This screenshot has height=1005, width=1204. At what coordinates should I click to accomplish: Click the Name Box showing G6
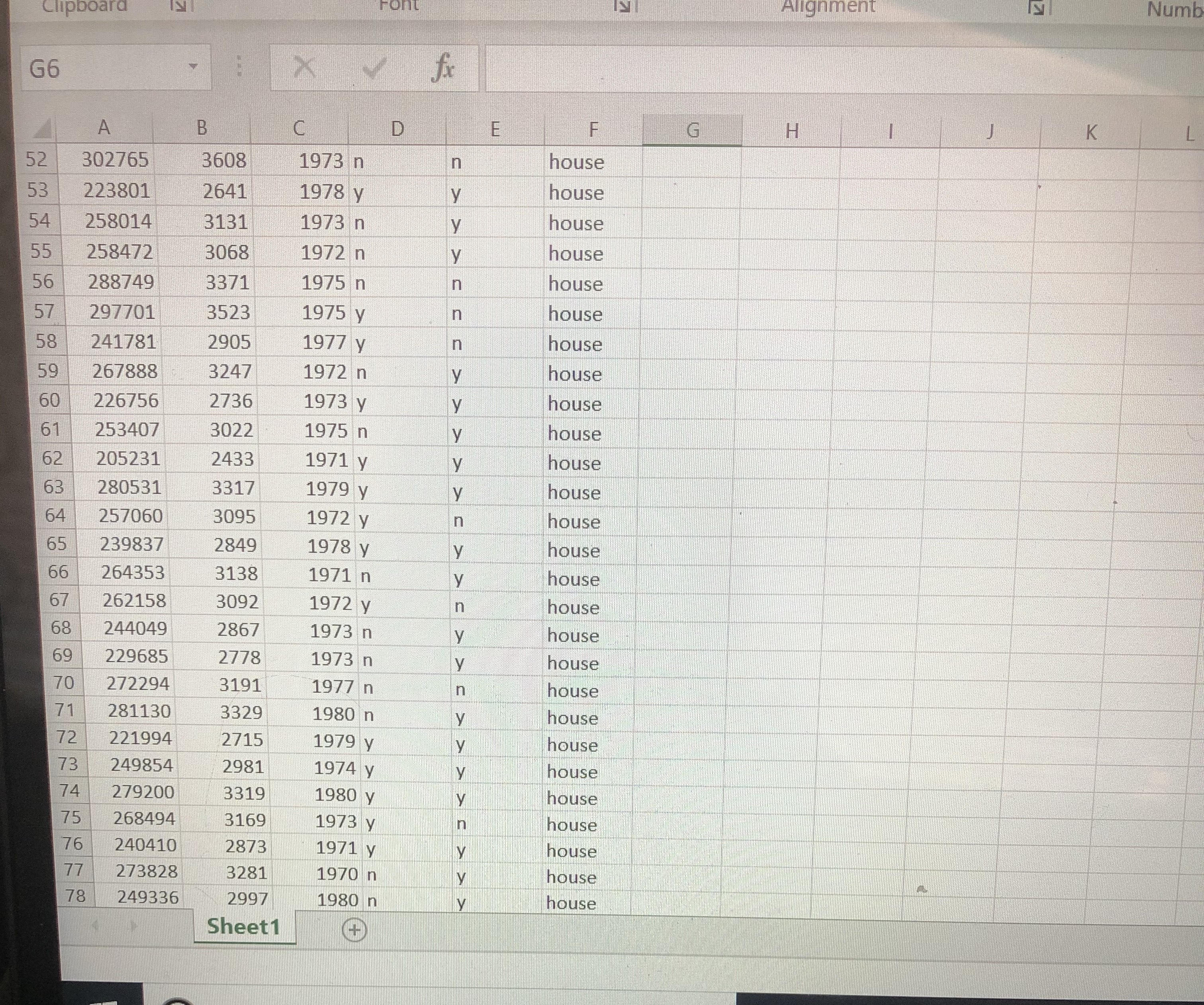point(116,68)
